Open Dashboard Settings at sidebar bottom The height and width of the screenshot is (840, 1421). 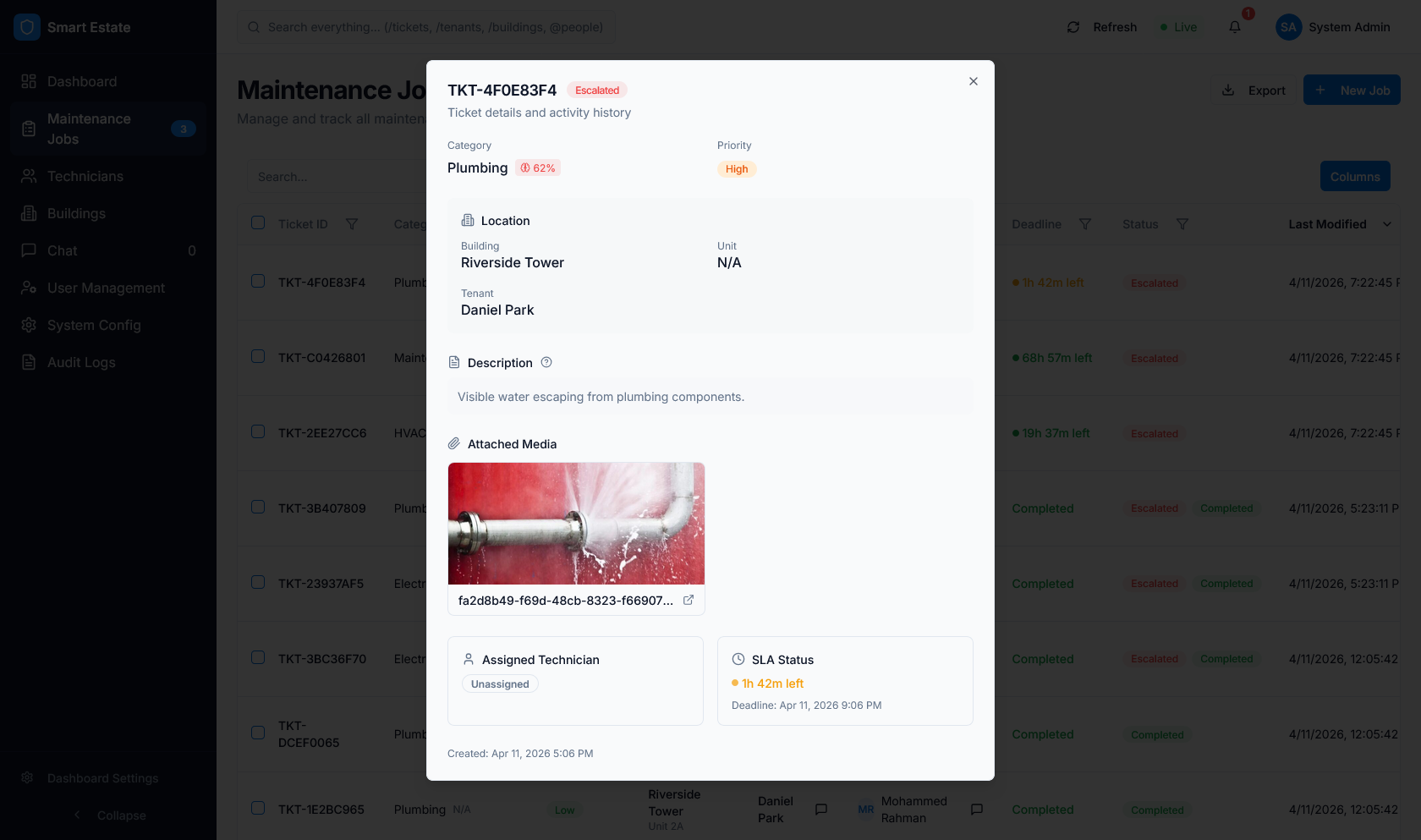(x=108, y=778)
